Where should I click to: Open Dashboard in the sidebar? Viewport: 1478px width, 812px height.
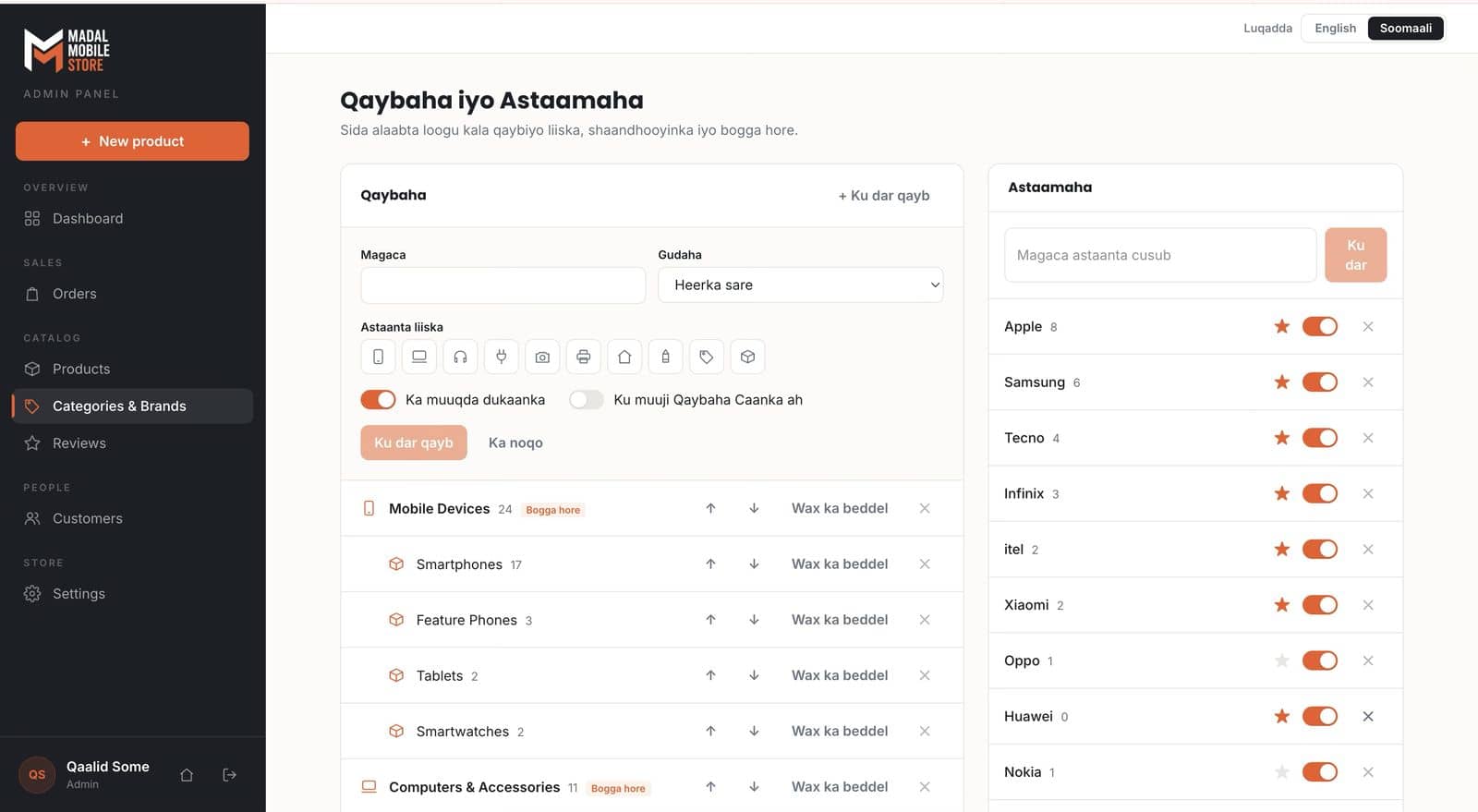click(133, 219)
